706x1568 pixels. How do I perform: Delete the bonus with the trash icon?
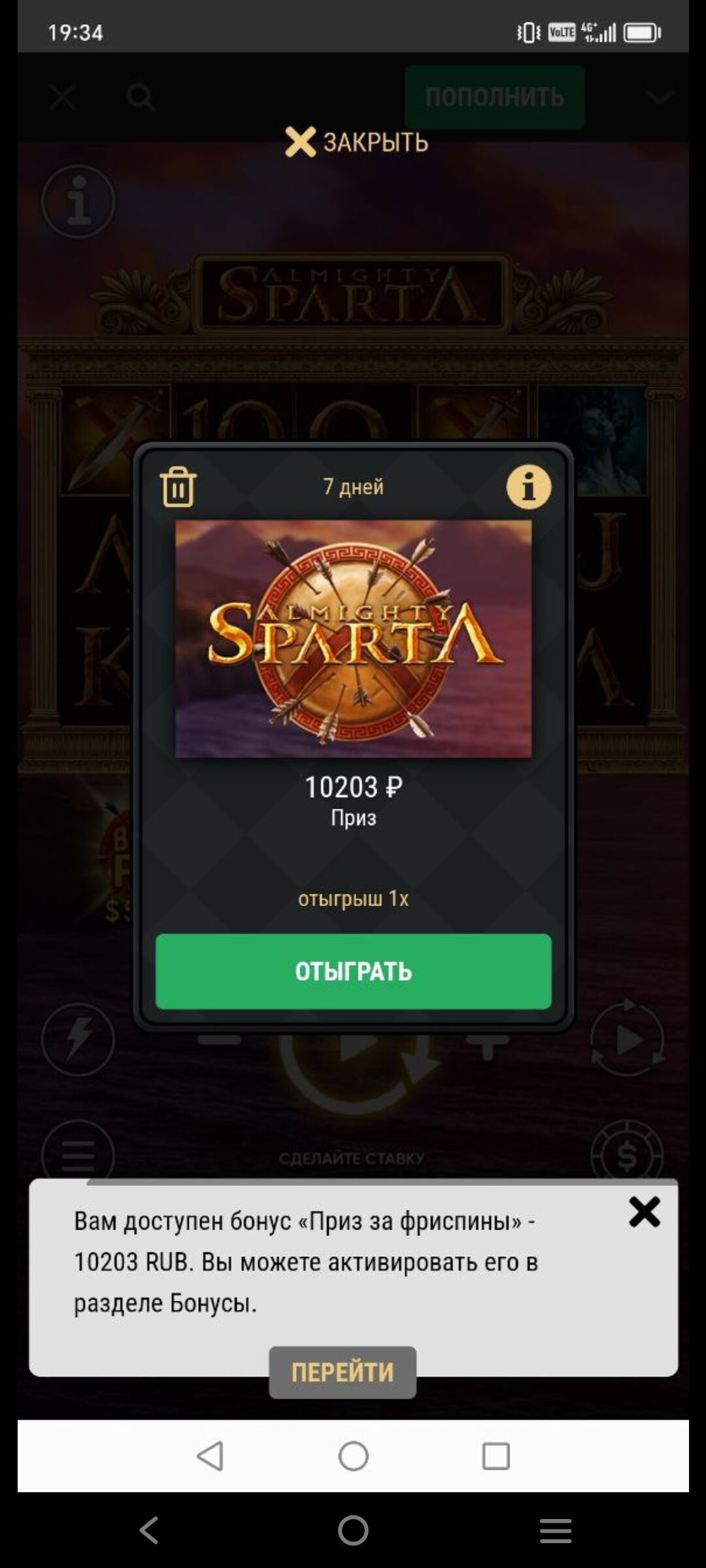tap(178, 487)
